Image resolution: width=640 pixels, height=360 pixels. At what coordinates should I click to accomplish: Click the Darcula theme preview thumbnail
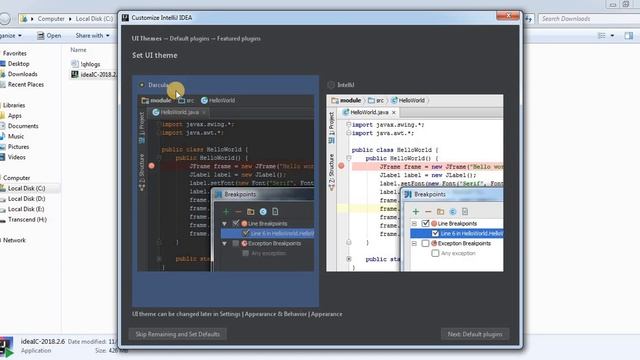tap(226, 183)
